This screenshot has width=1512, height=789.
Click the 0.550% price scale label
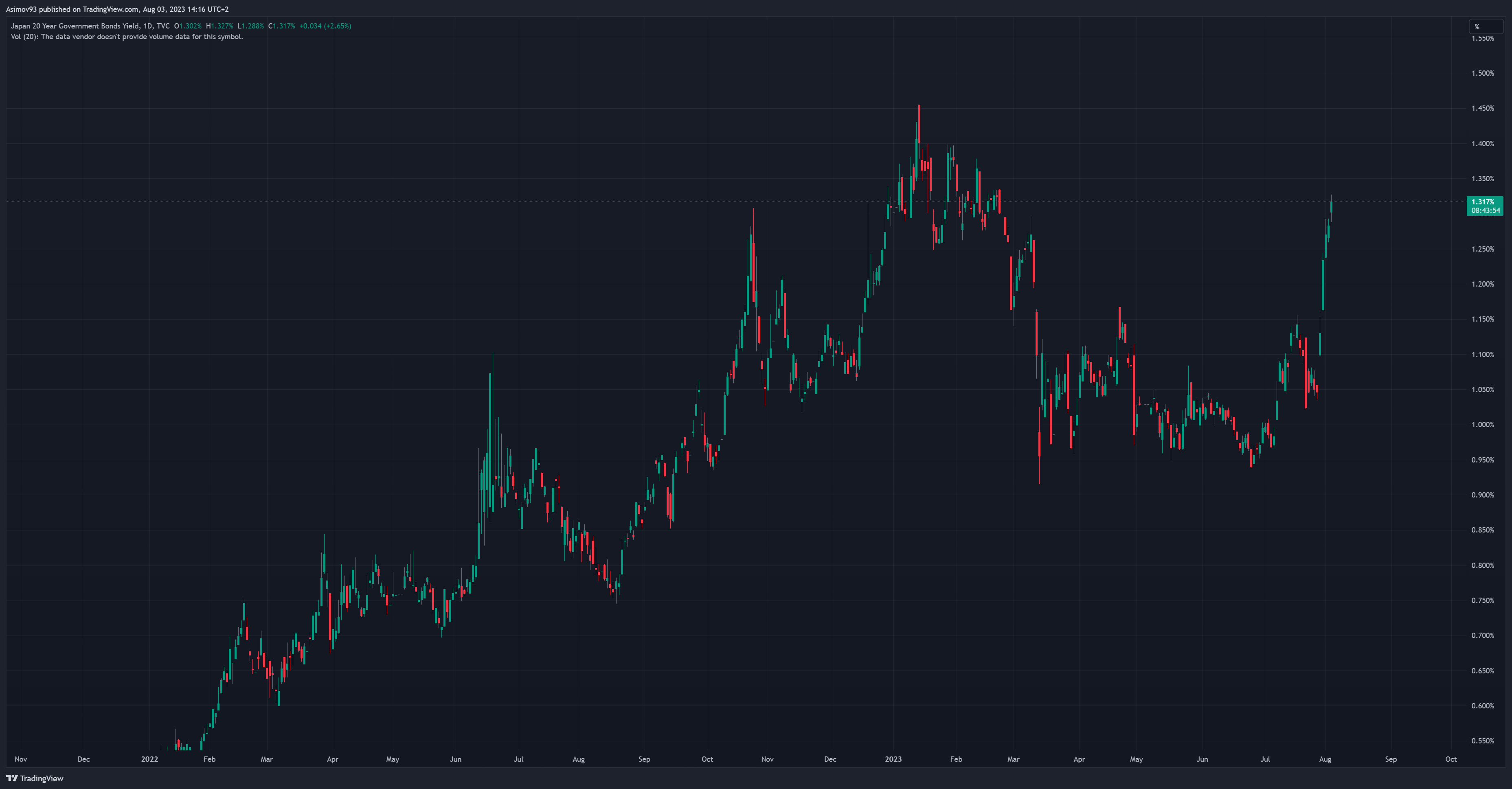1482,741
